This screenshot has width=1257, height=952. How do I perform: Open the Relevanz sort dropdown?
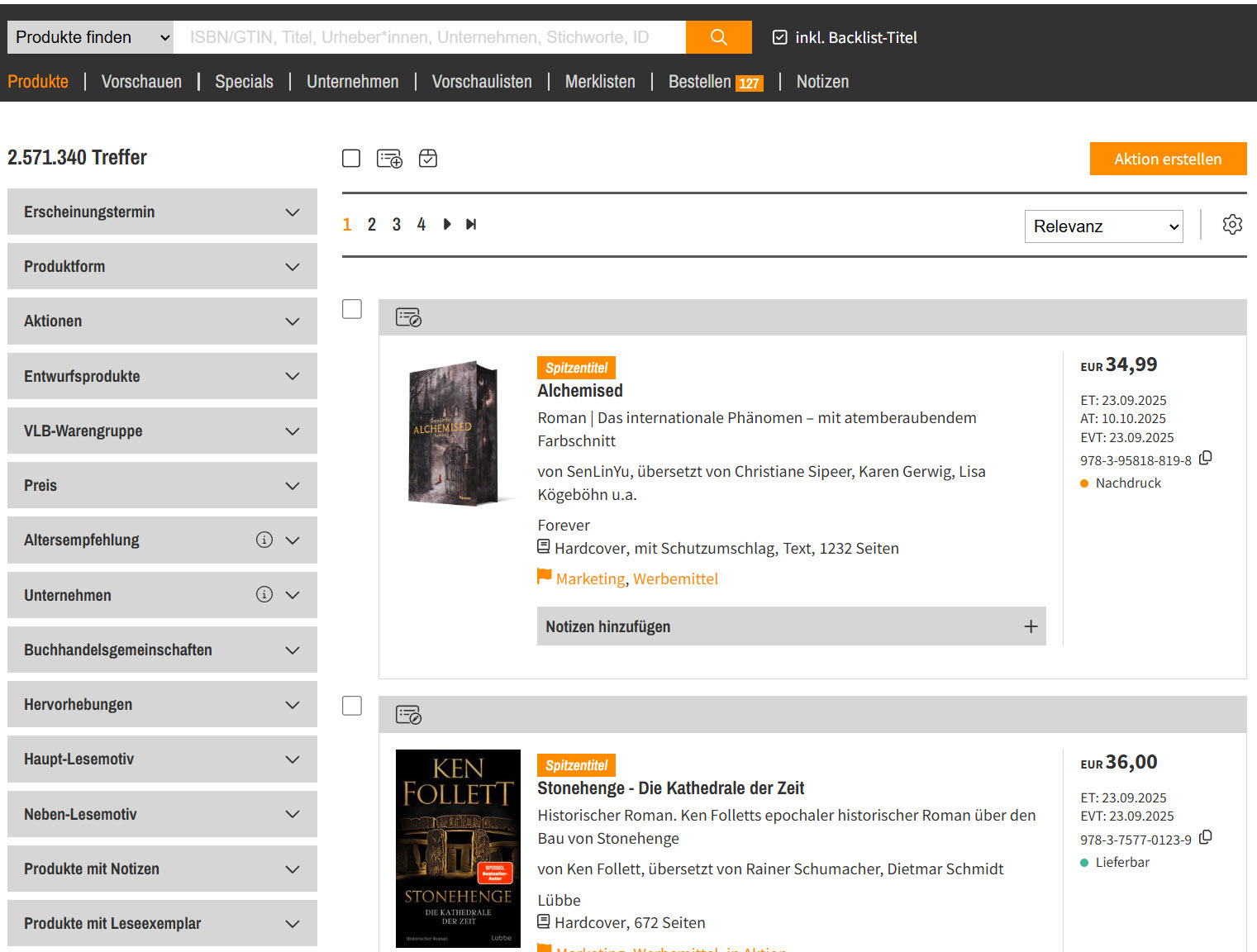[1103, 226]
